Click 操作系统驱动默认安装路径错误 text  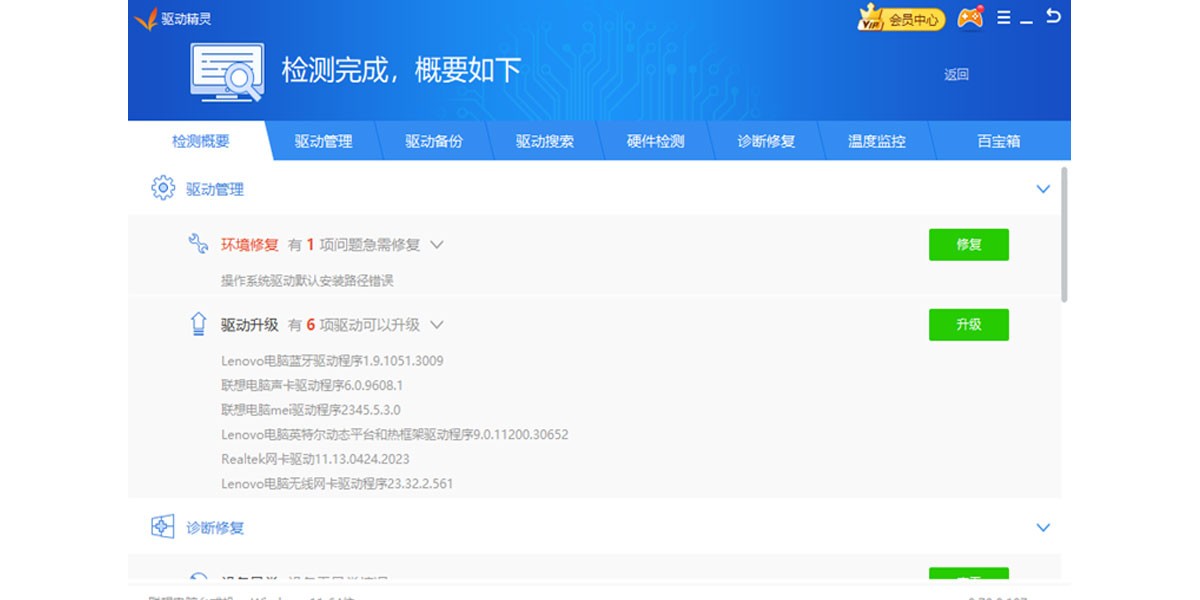pos(307,281)
